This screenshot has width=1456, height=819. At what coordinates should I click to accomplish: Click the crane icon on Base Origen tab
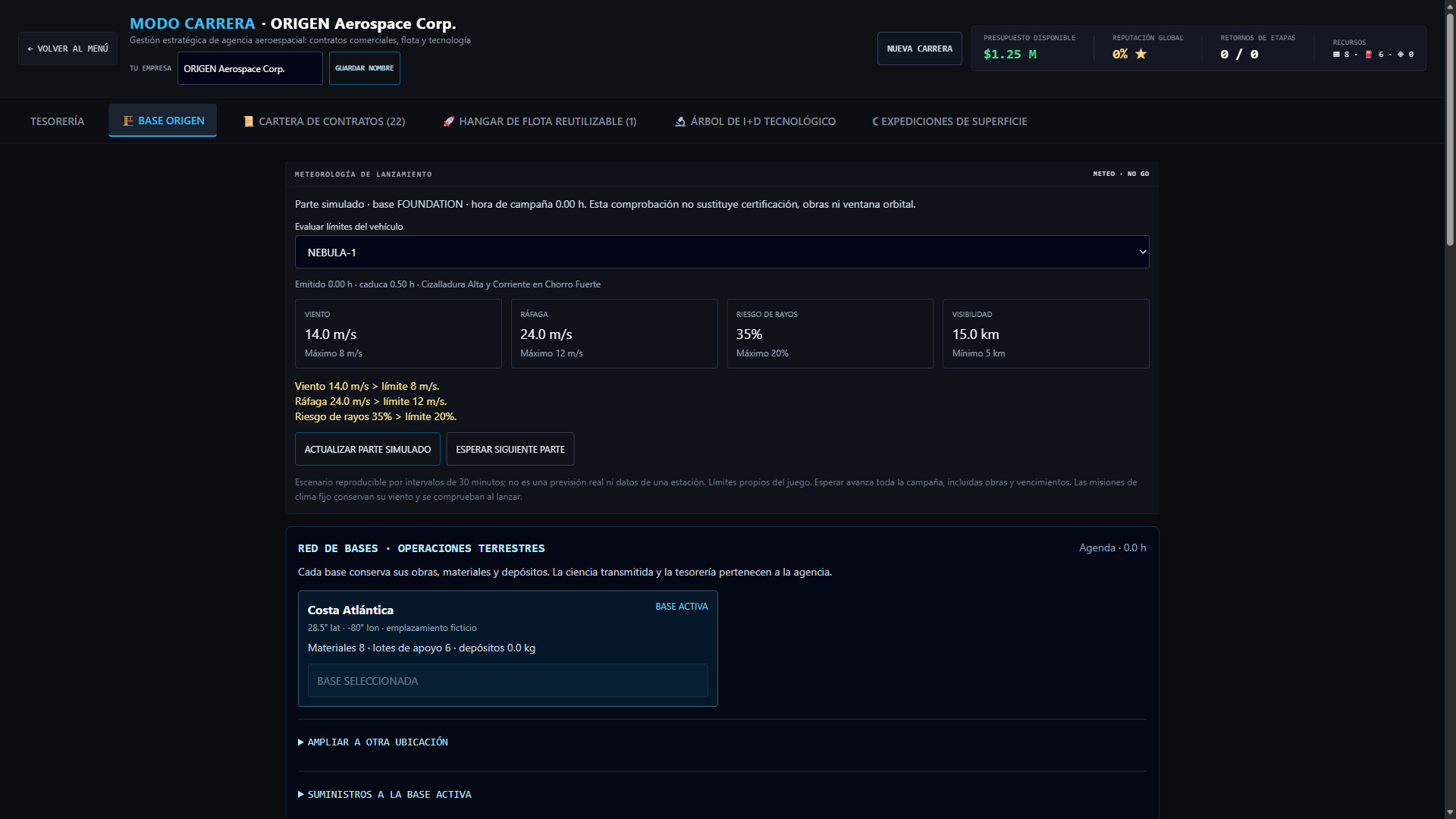128,121
